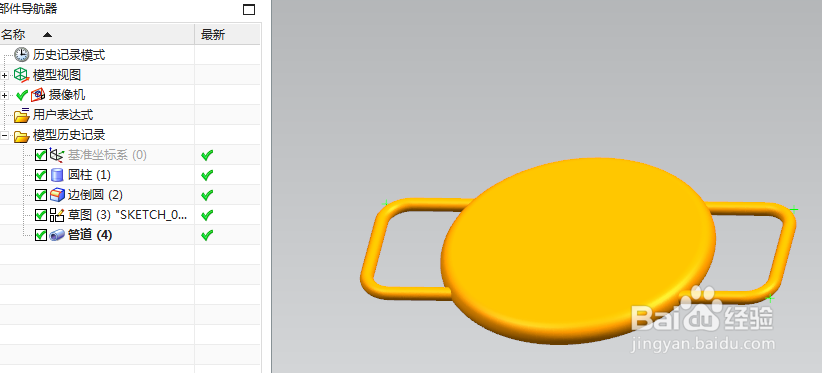Click the green checkmark beside 摄像机
Viewport: 822px width, 373px height.
22,95
